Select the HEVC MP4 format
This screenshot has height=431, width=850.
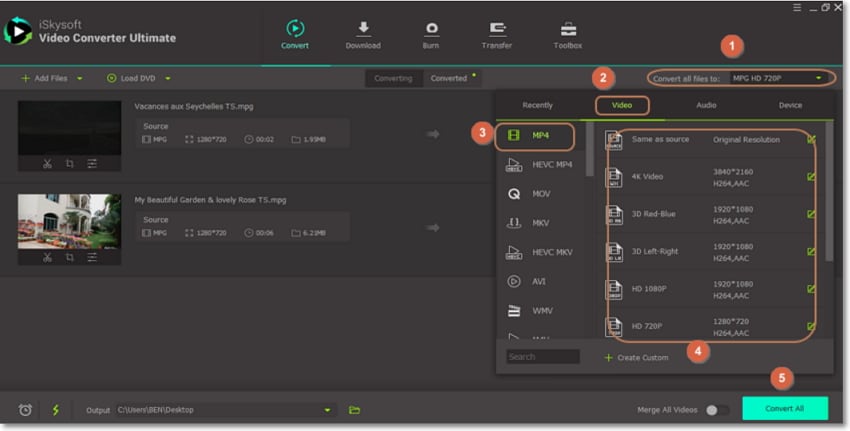click(x=540, y=165)
